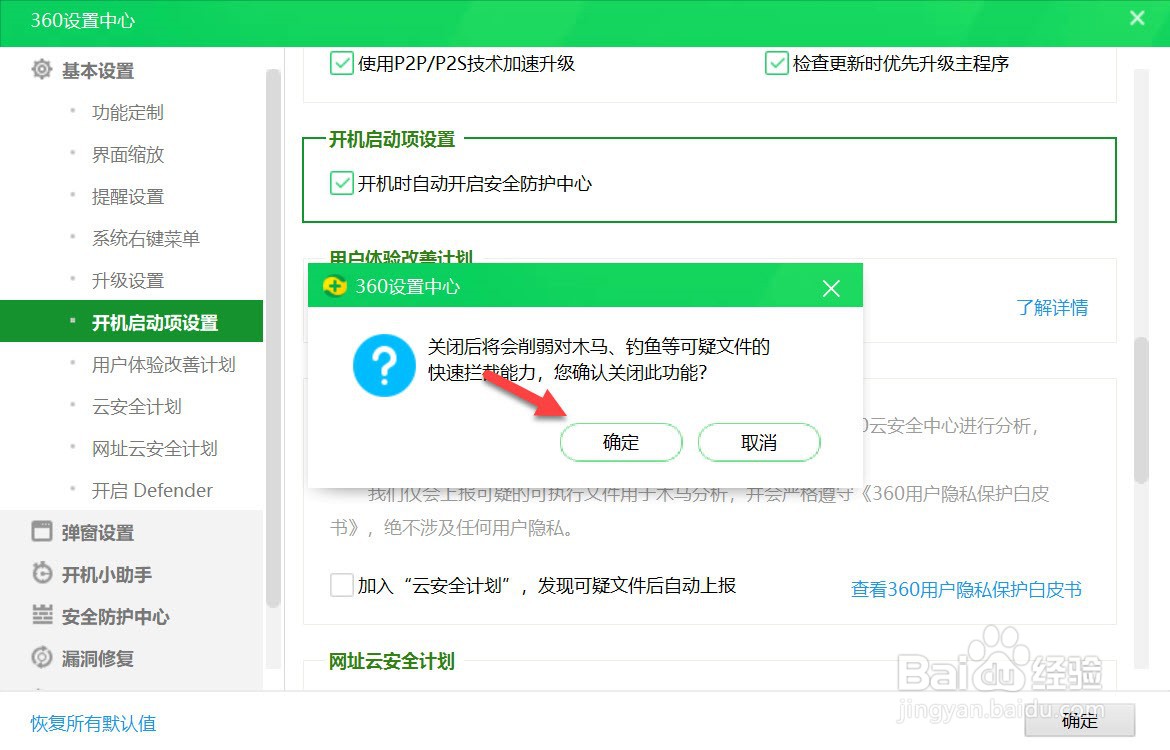Image resolution: width=1170 pixels, height=750 pixels.
Task: Open 系统右键菜单 settings
Action: click(146, 239)
